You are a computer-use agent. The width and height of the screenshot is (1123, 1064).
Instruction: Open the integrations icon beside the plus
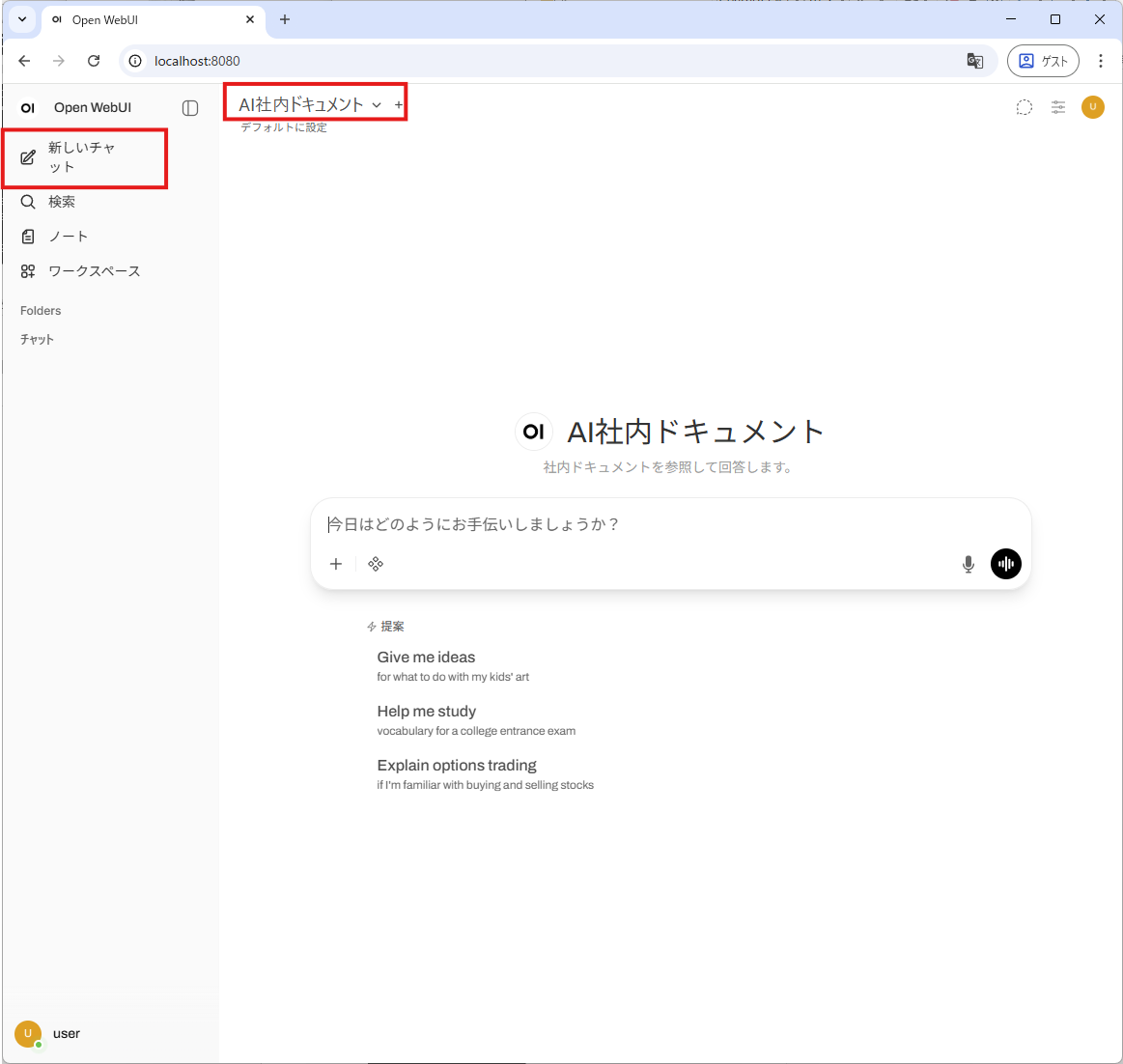[x=376, y=565]
